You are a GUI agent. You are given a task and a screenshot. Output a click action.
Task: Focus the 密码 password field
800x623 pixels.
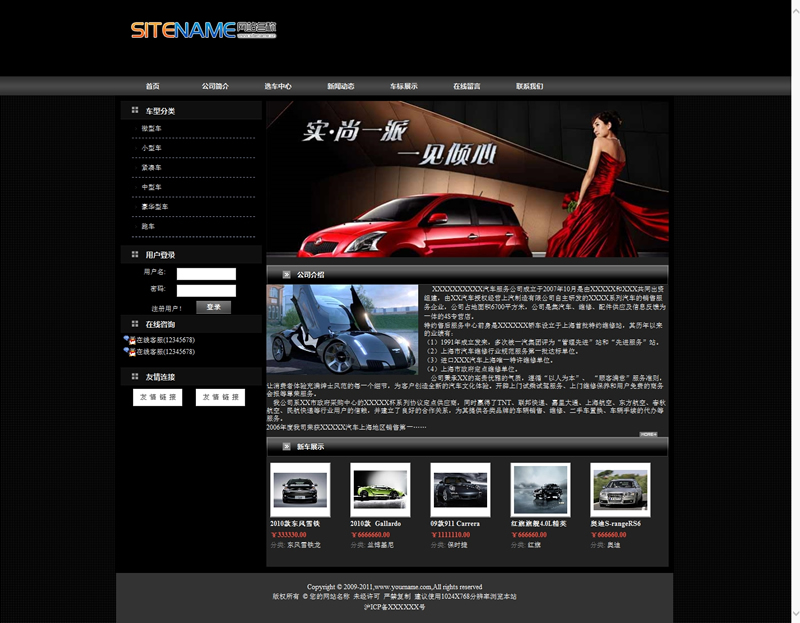tap(206, 290)
